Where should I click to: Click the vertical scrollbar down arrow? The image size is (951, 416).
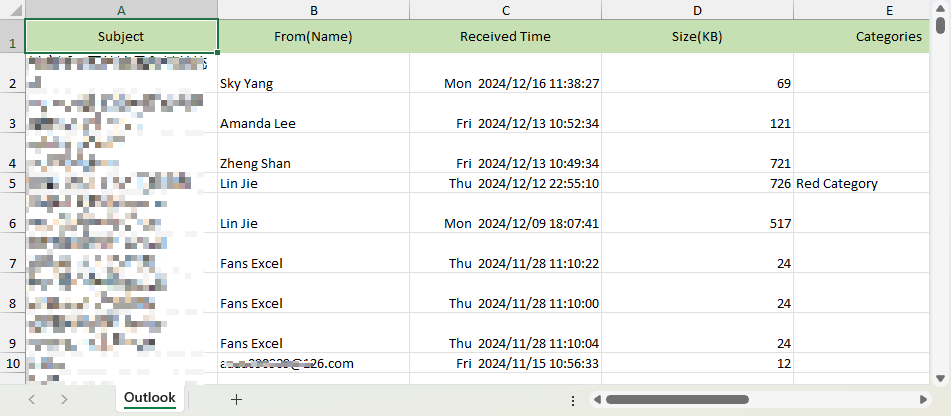(941, 377)
